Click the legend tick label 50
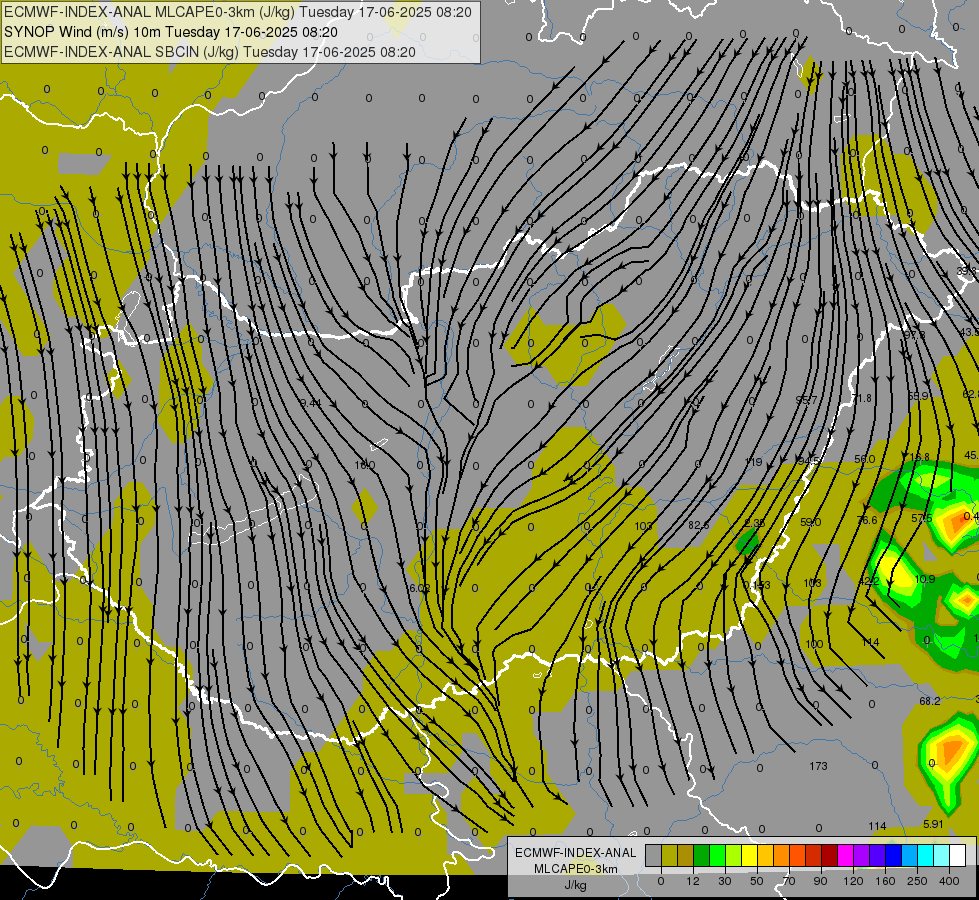This screenshot has height=900, width=979. click(x=757, y=881)
